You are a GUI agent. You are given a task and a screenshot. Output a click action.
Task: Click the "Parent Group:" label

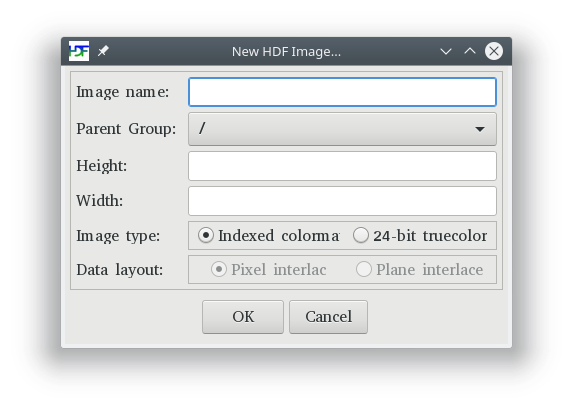click(126, 129)
